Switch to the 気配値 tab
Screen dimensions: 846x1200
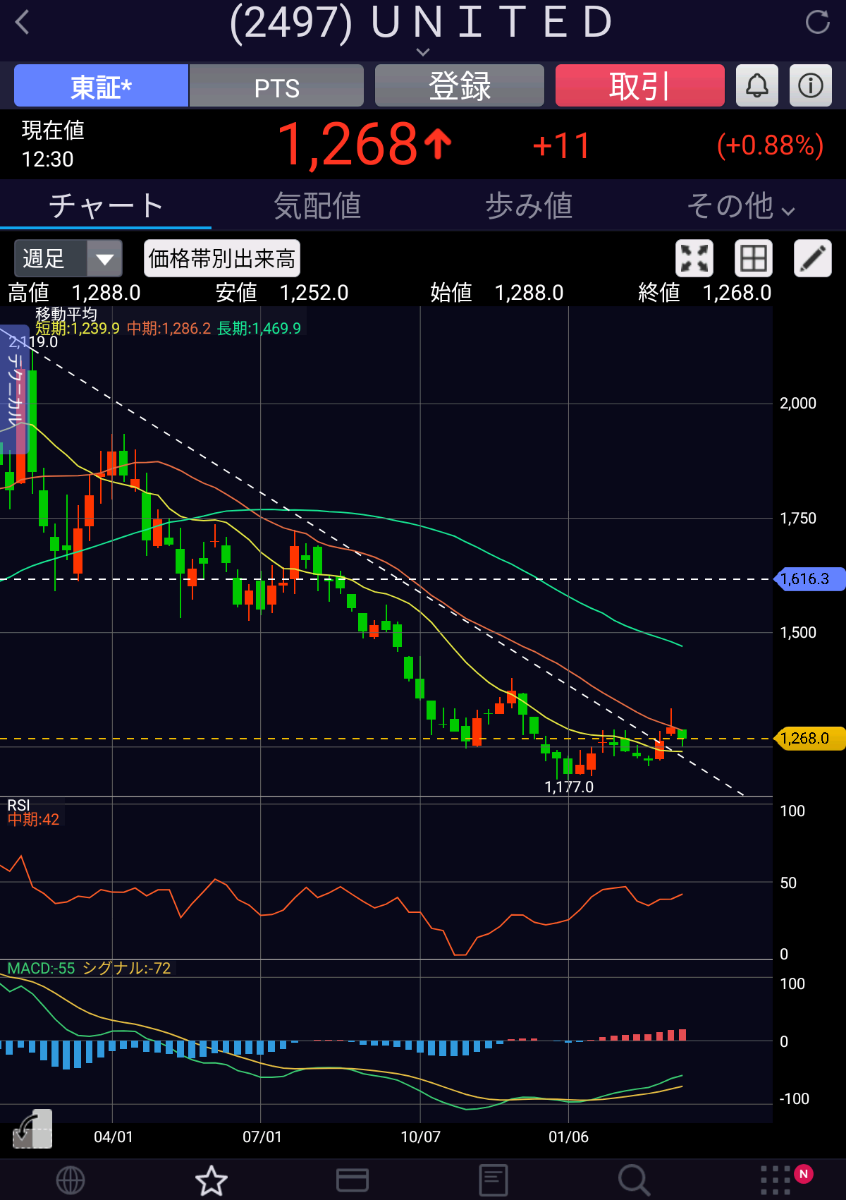coord(317,206)
